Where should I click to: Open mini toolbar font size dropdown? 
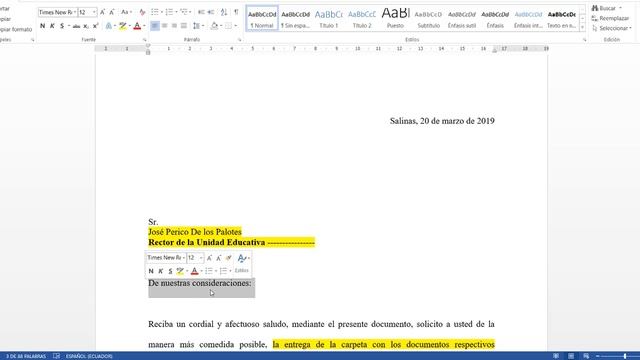pos(201,258)
